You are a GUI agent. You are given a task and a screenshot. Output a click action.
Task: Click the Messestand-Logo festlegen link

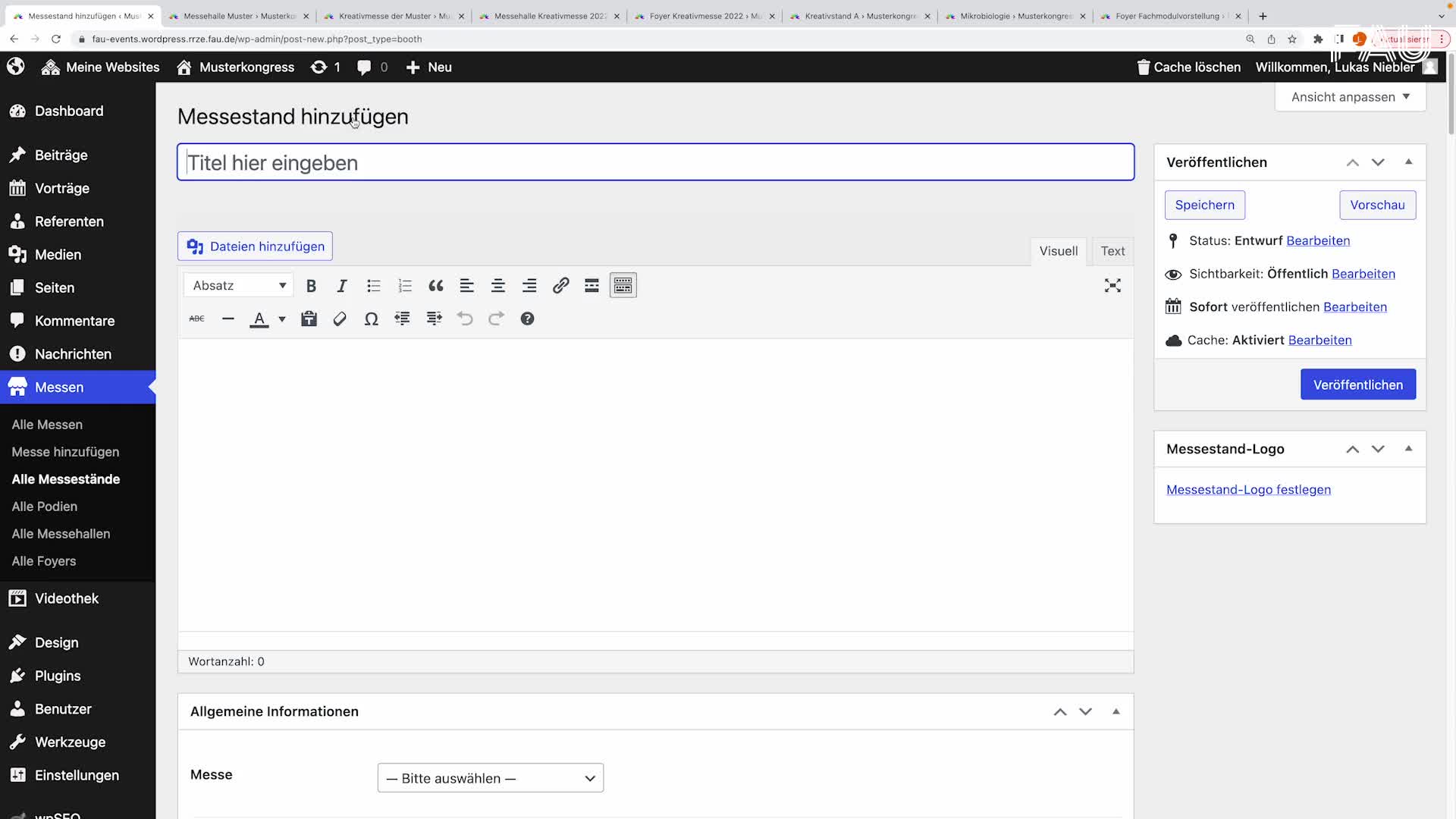click(1248, 490)
